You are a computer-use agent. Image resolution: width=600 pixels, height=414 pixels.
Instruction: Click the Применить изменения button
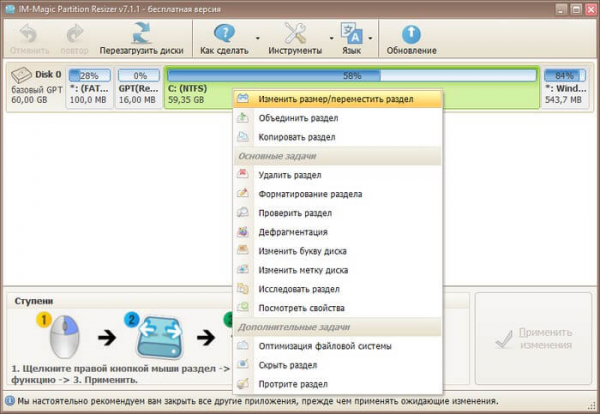(x=533, y=339)
